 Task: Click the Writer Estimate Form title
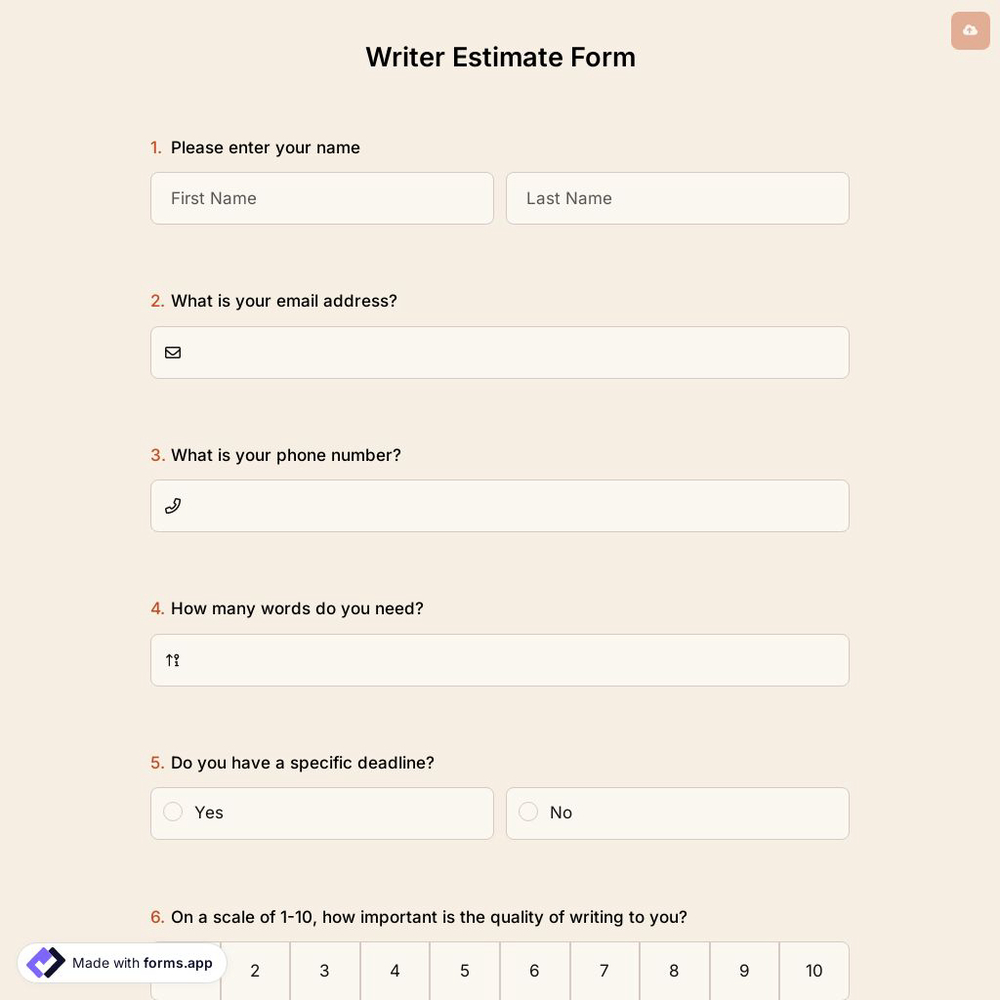click(500, 56)
